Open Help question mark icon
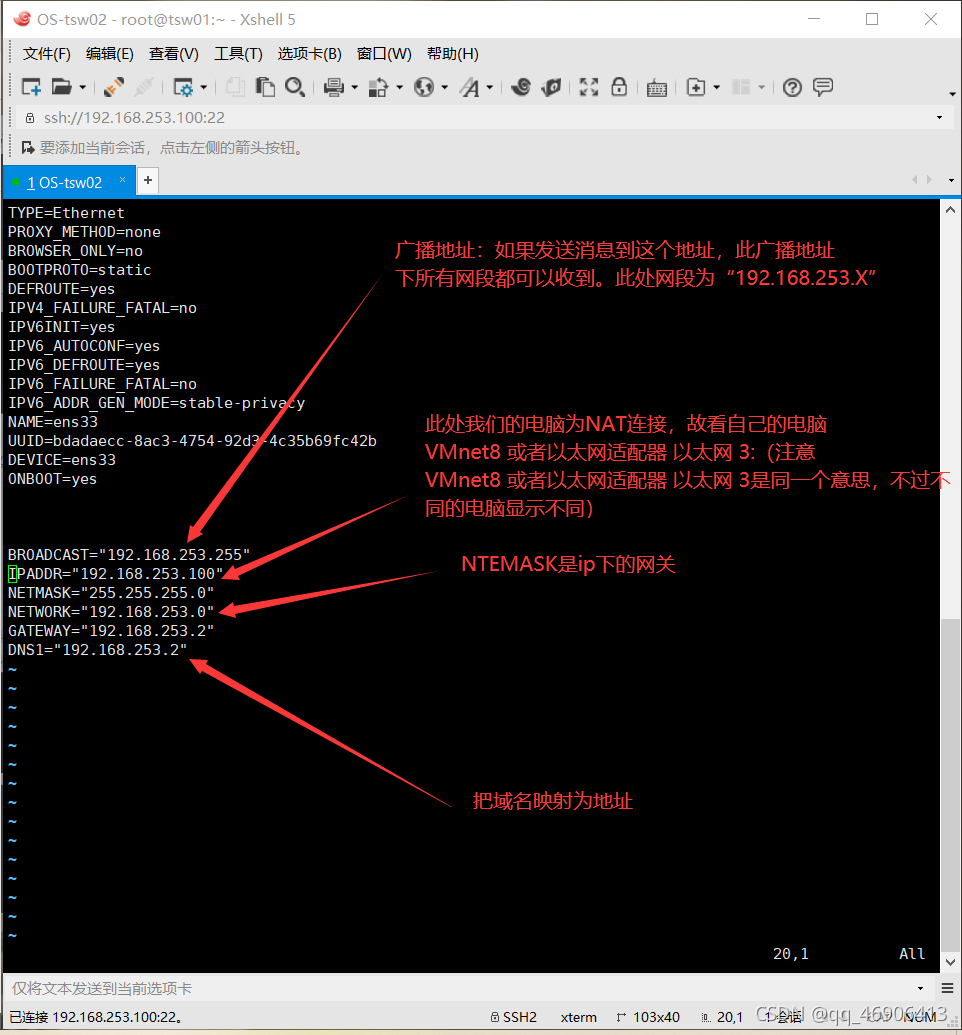Screen dimensions: 962x1035 pos(792,87)
